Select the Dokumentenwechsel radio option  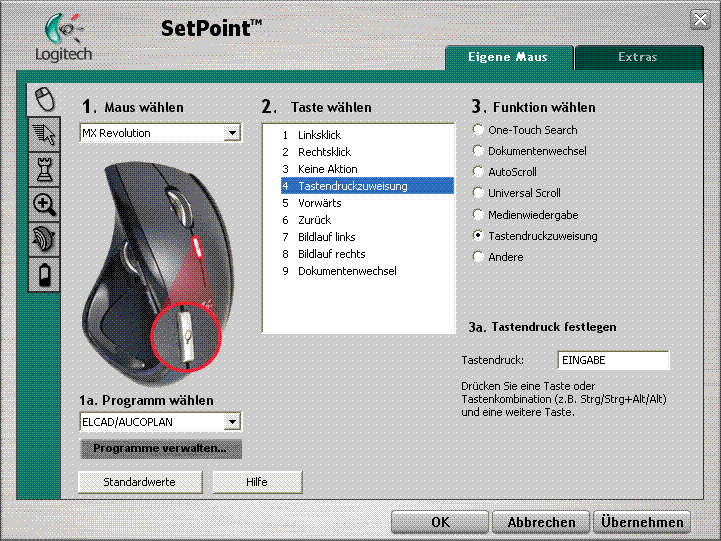coord(530,151)
